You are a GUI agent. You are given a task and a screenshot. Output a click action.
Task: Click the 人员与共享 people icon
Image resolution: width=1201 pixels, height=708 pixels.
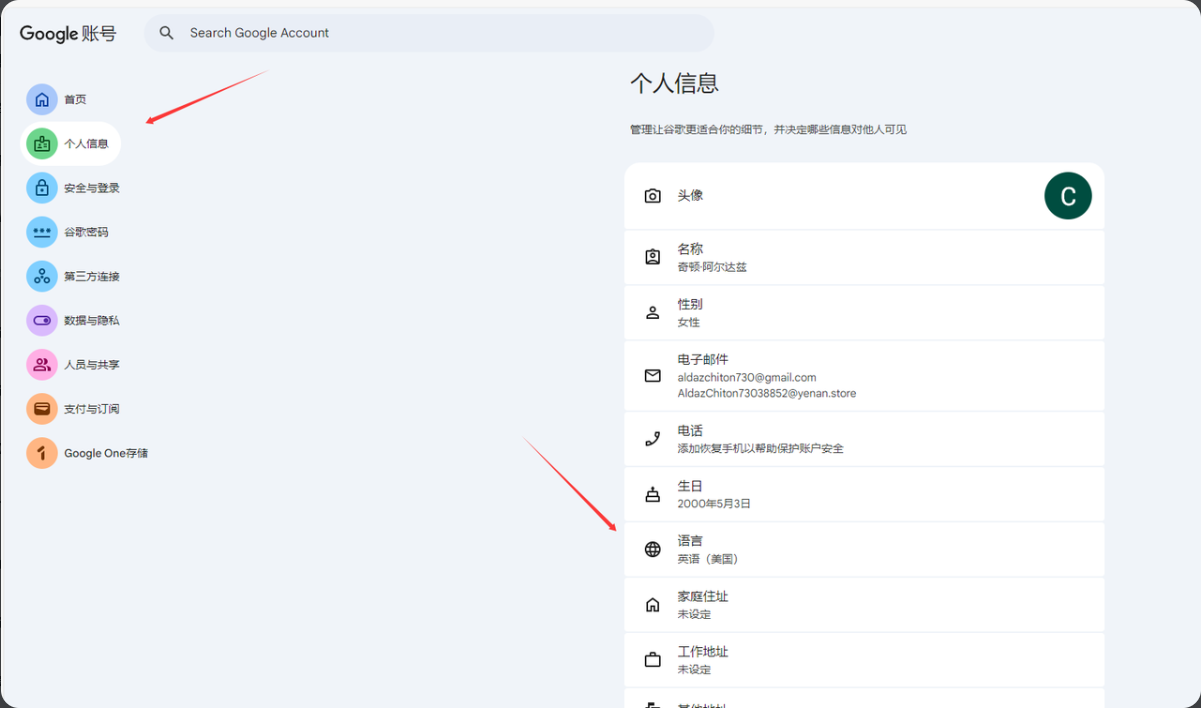coord(42,365)
